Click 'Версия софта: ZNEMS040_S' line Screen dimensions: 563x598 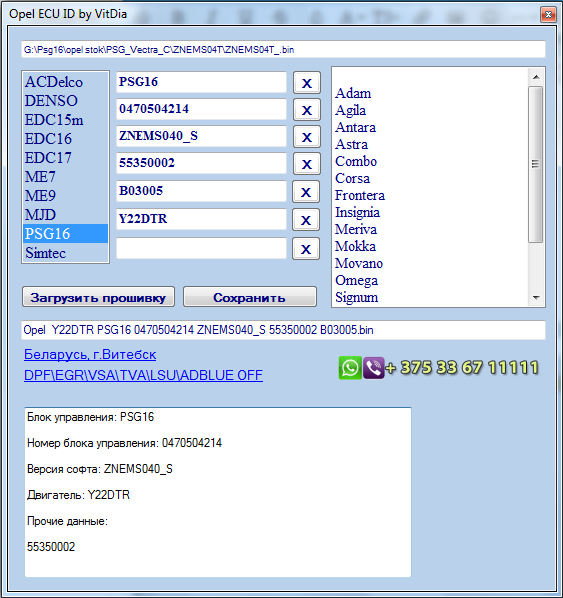(x=100, y=469)
